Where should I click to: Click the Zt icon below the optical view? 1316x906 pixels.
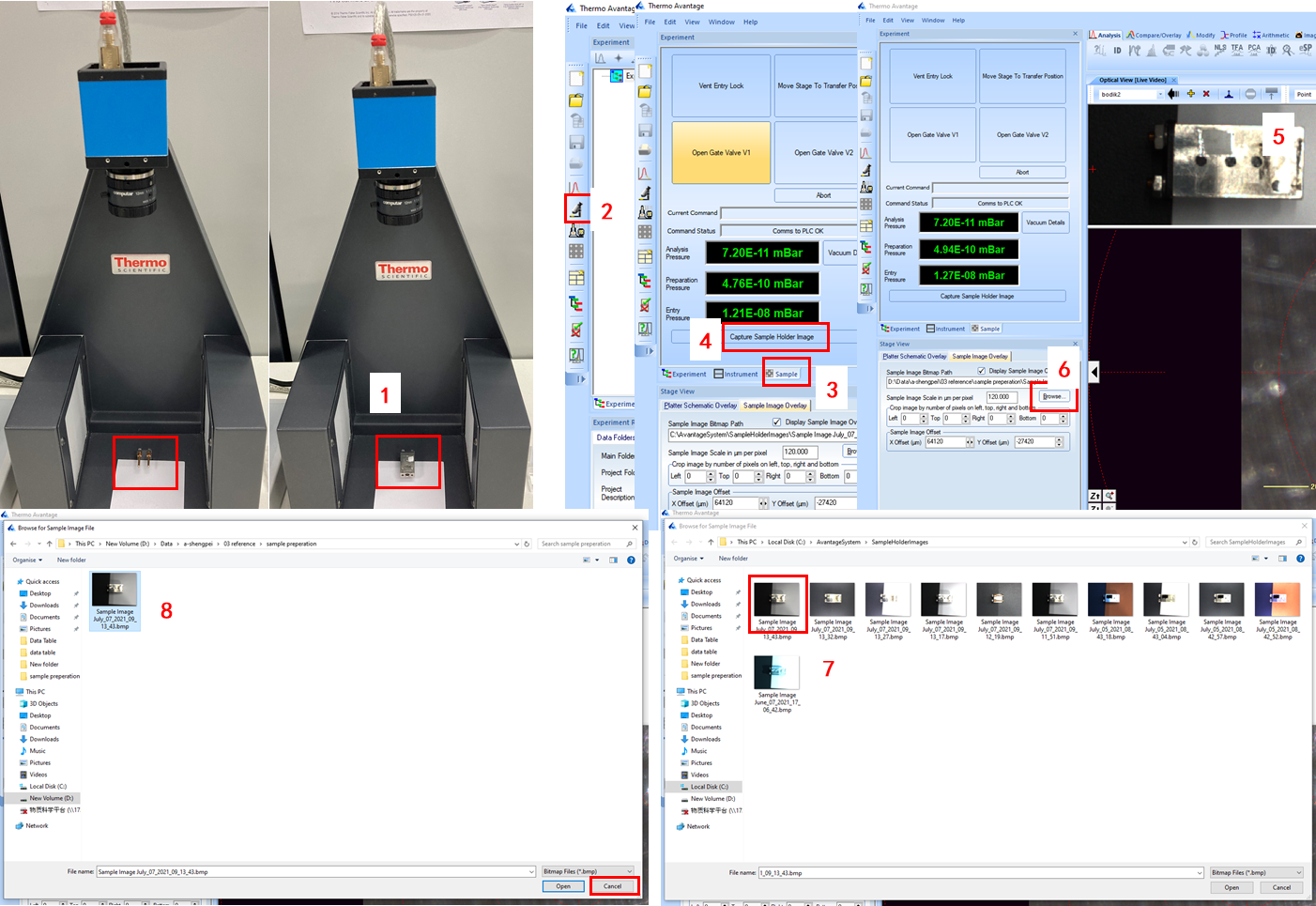tap(1094, 496)
